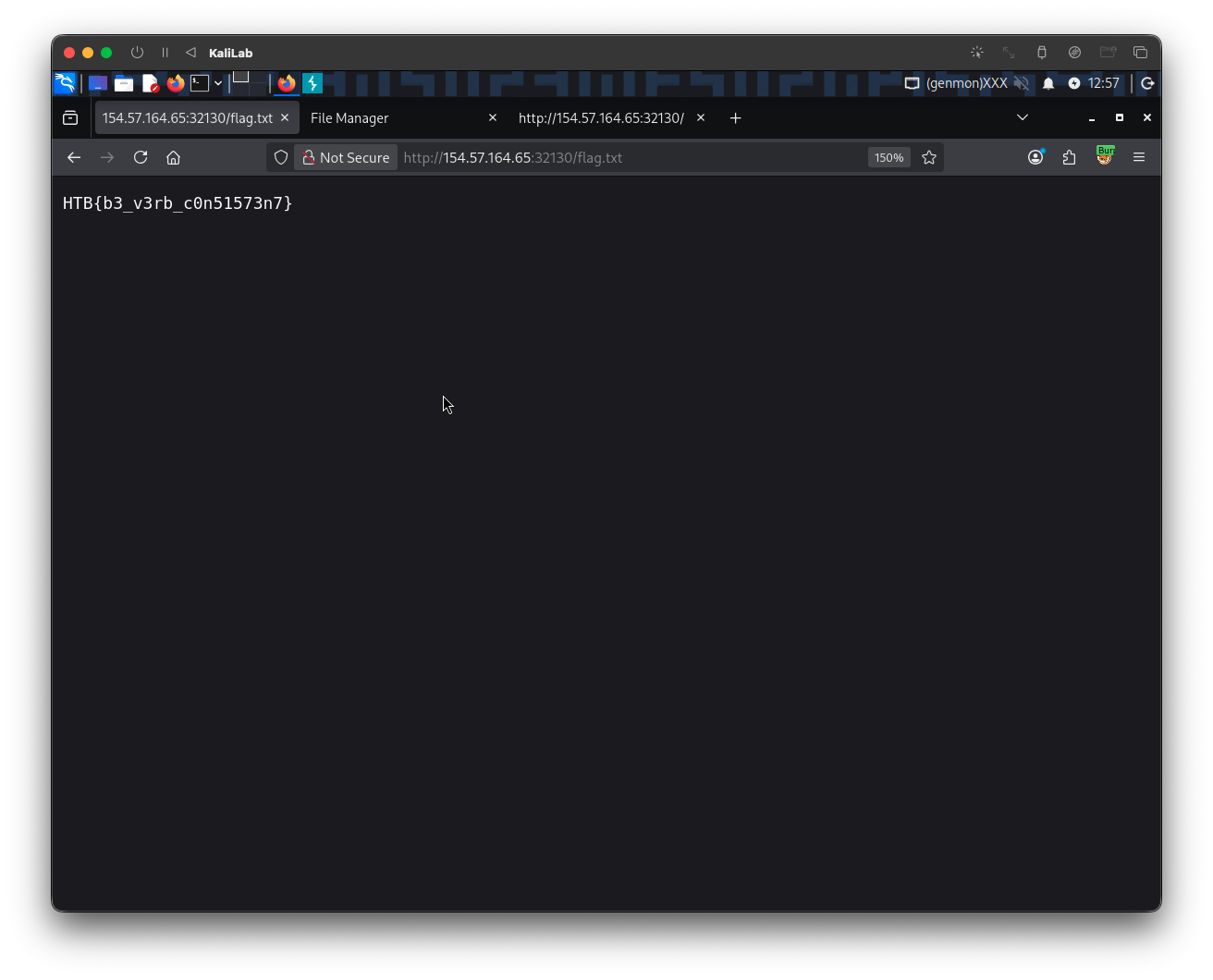Open the Kali applications menu

(x=65, y=83)
